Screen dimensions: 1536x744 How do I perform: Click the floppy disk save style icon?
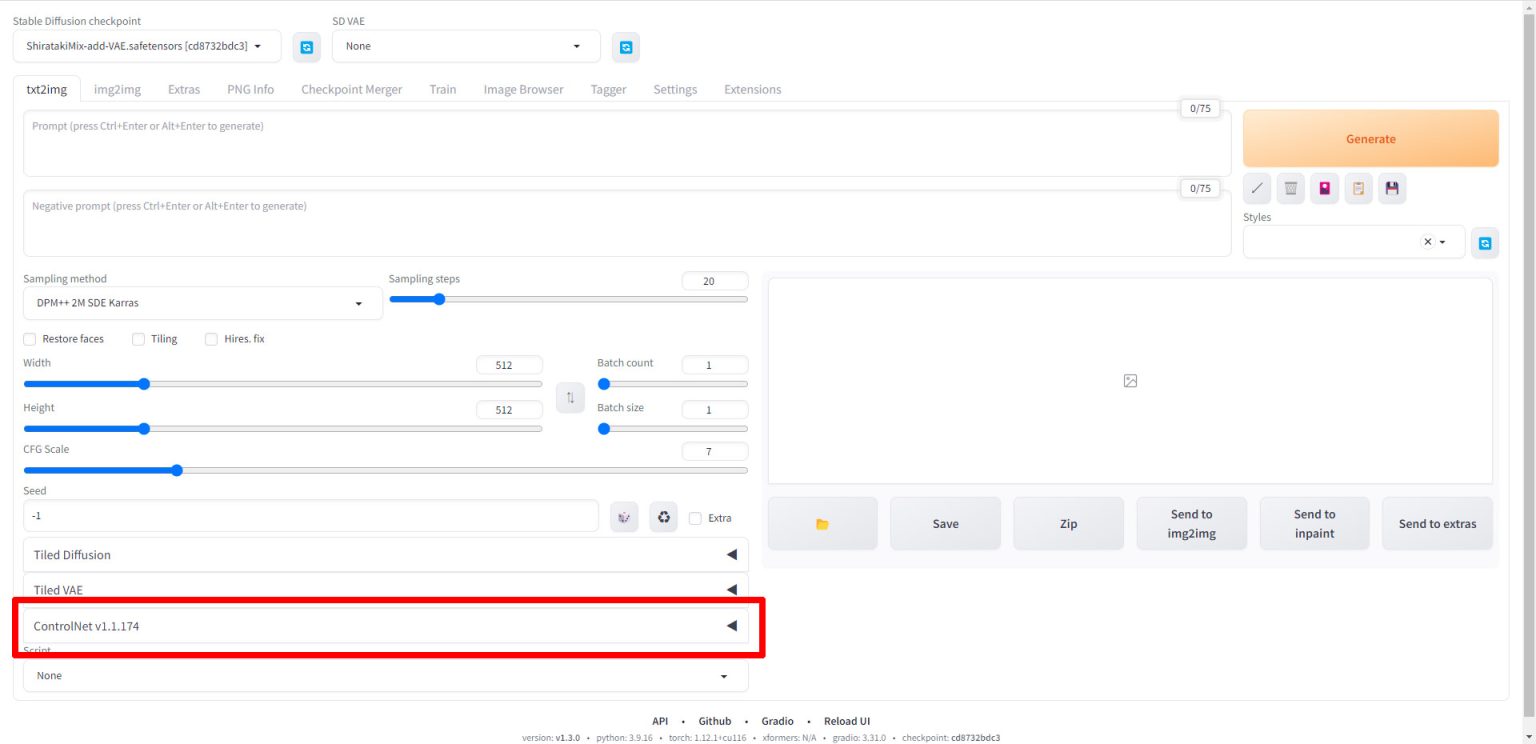tap(1391, 188)
